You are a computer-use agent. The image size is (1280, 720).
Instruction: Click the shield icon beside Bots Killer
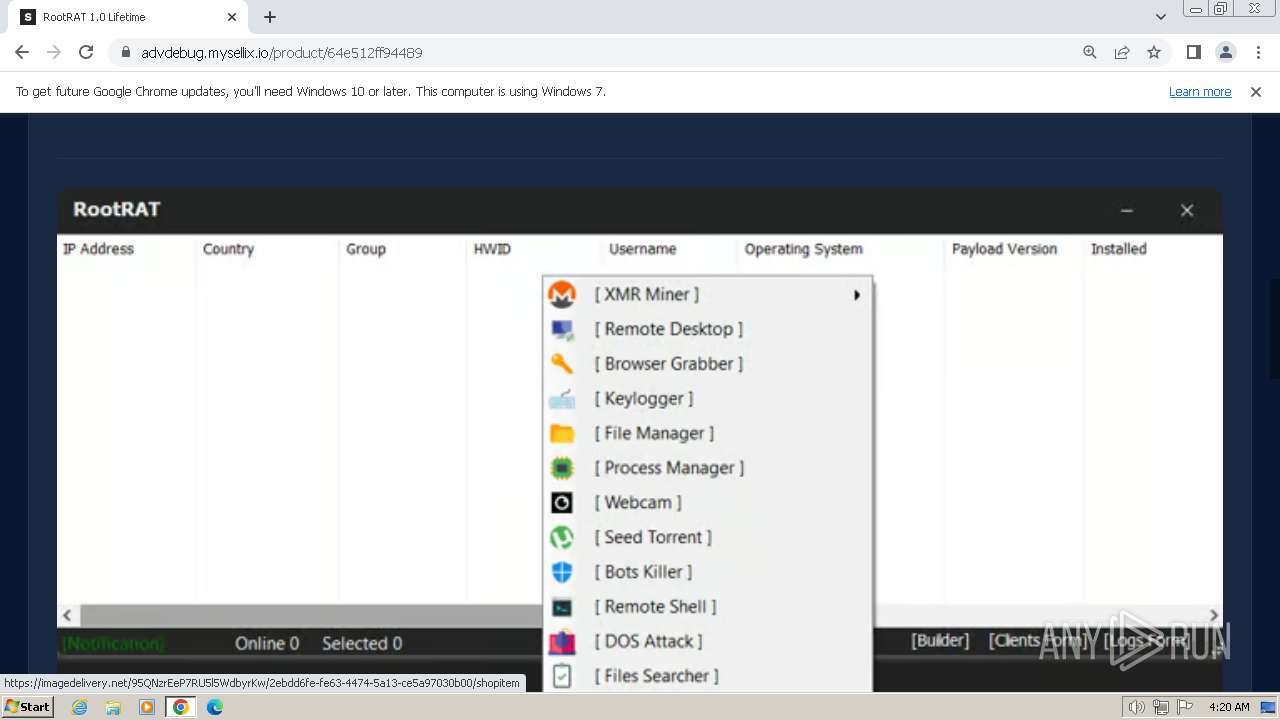click(562, 572)
